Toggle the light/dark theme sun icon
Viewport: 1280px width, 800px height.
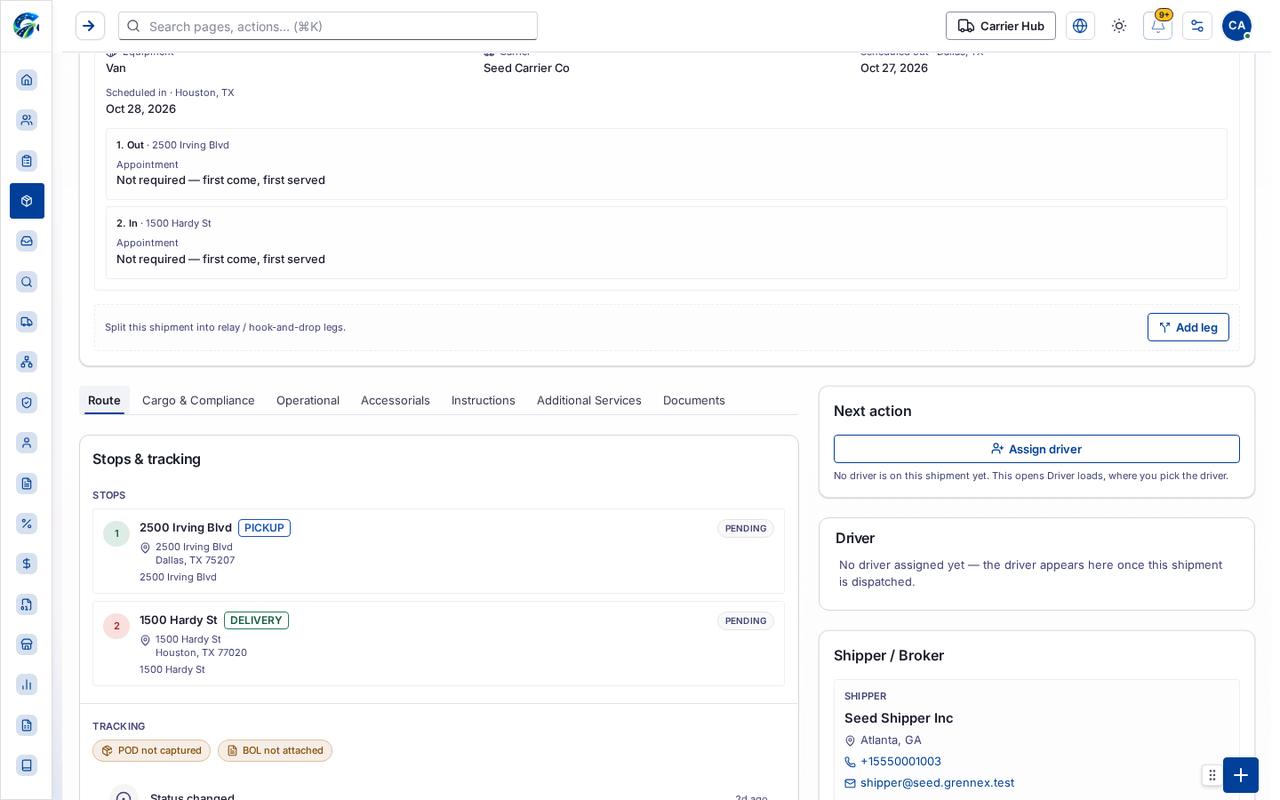1119,26
